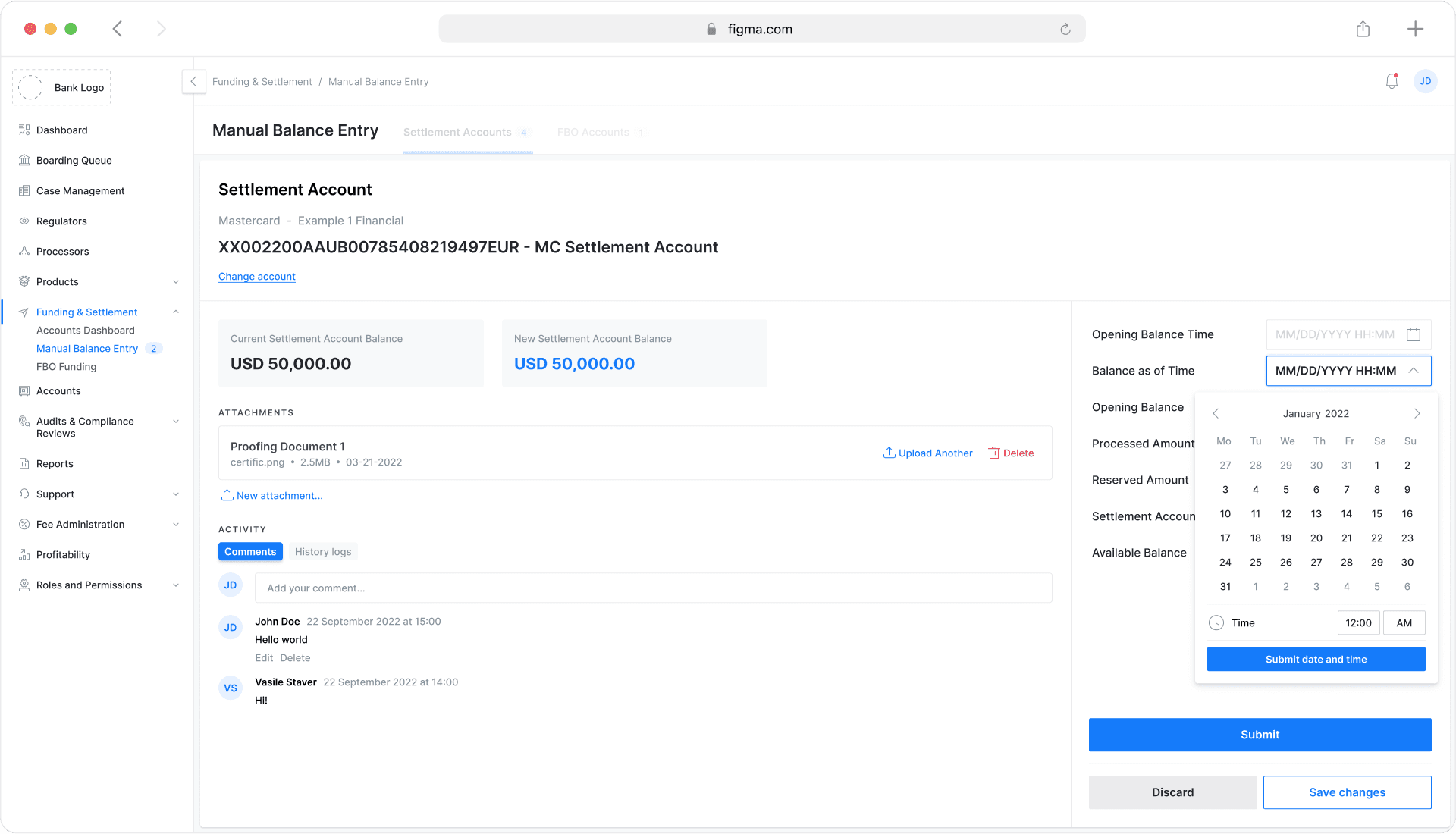Click Save changes button
This screenshot has width=1456, height=834.
click(x=1347, y=792)
